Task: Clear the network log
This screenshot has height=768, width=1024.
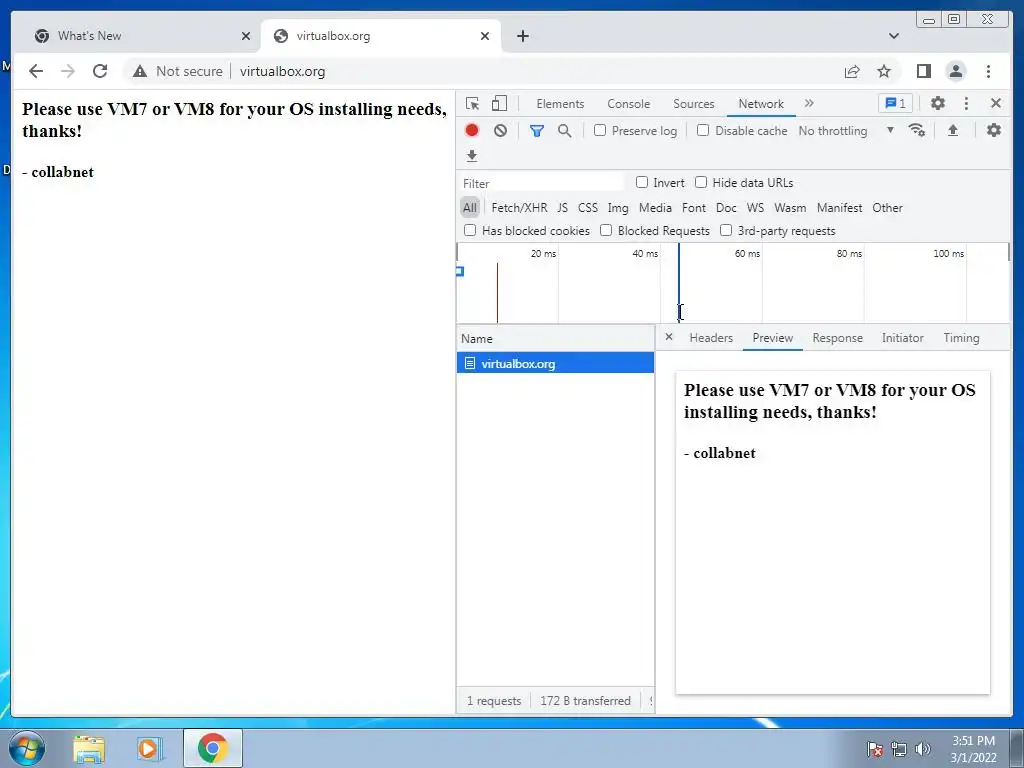Action: pos(500,131)
